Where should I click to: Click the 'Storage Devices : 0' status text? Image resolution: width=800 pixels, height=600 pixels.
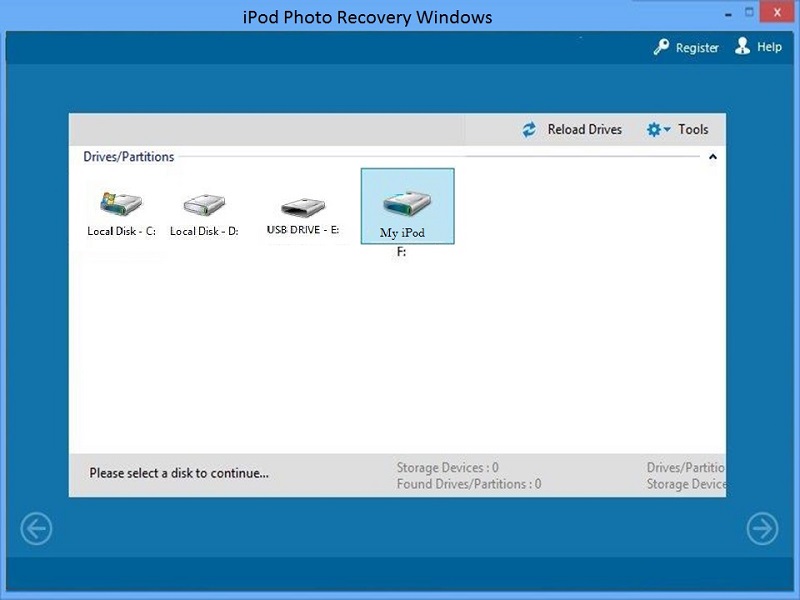pos(447,467)
